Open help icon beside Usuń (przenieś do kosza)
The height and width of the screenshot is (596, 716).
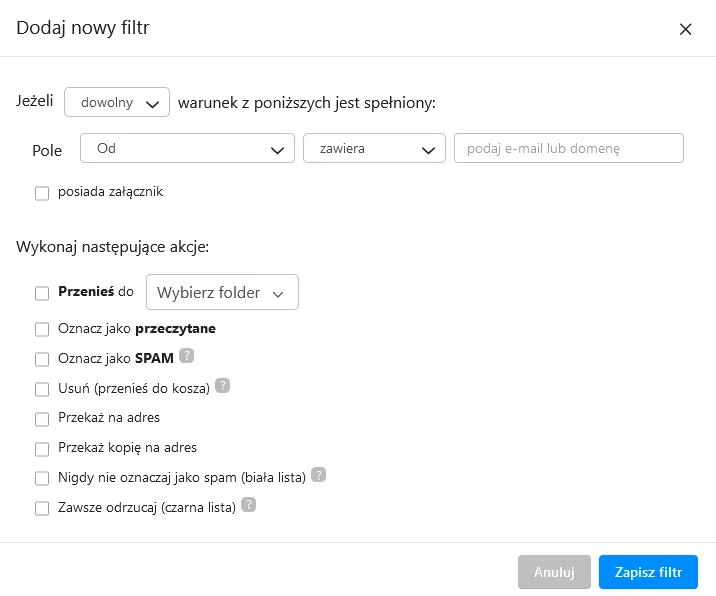222,386
